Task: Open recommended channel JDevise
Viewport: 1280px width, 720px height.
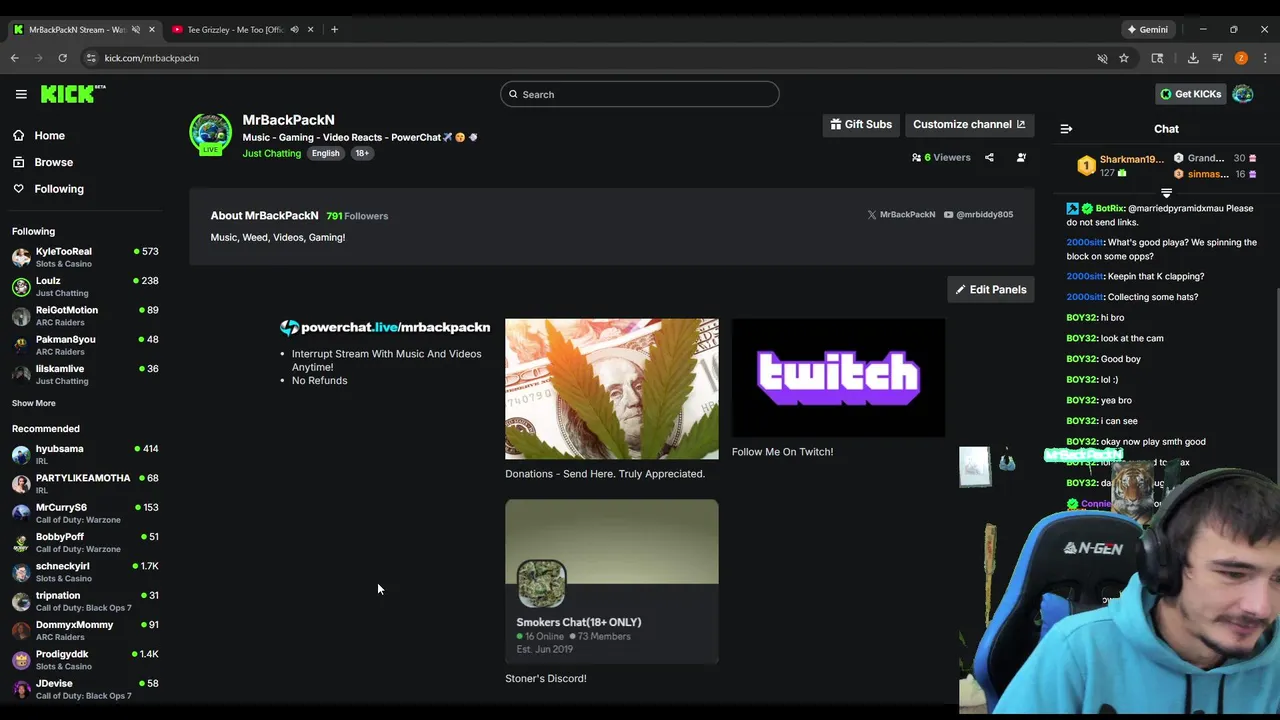Action: pyautogui.click(x=85, y=689)
